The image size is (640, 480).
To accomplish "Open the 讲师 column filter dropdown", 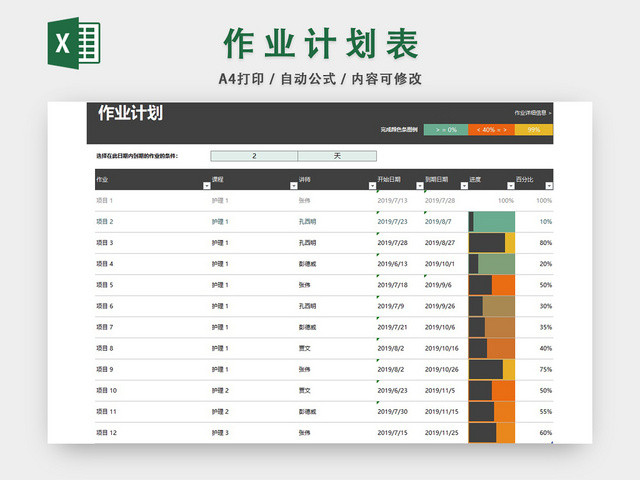I will click(372, 186).
